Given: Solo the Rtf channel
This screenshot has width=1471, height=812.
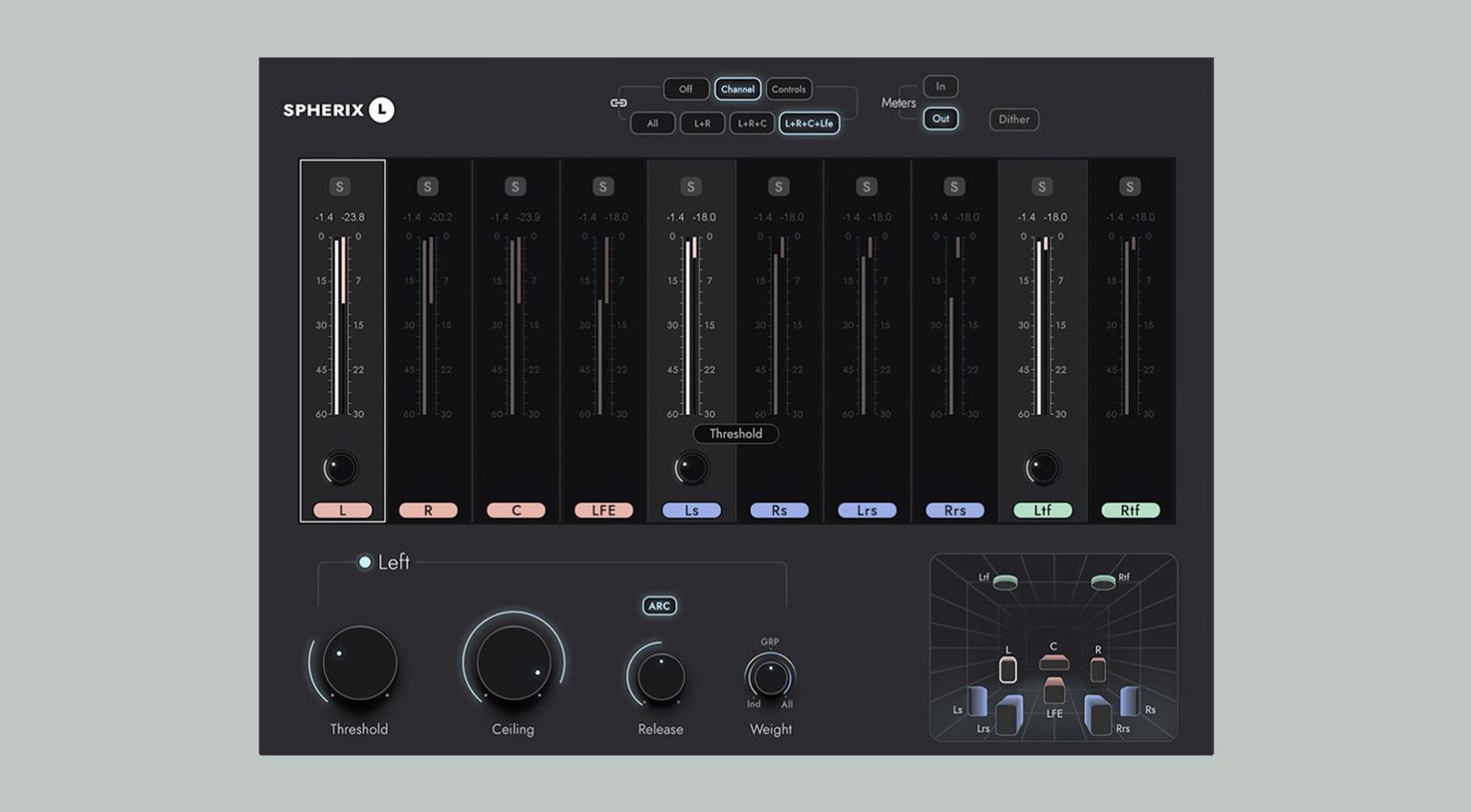Looking at the screenshot, I should (1129, 186).
